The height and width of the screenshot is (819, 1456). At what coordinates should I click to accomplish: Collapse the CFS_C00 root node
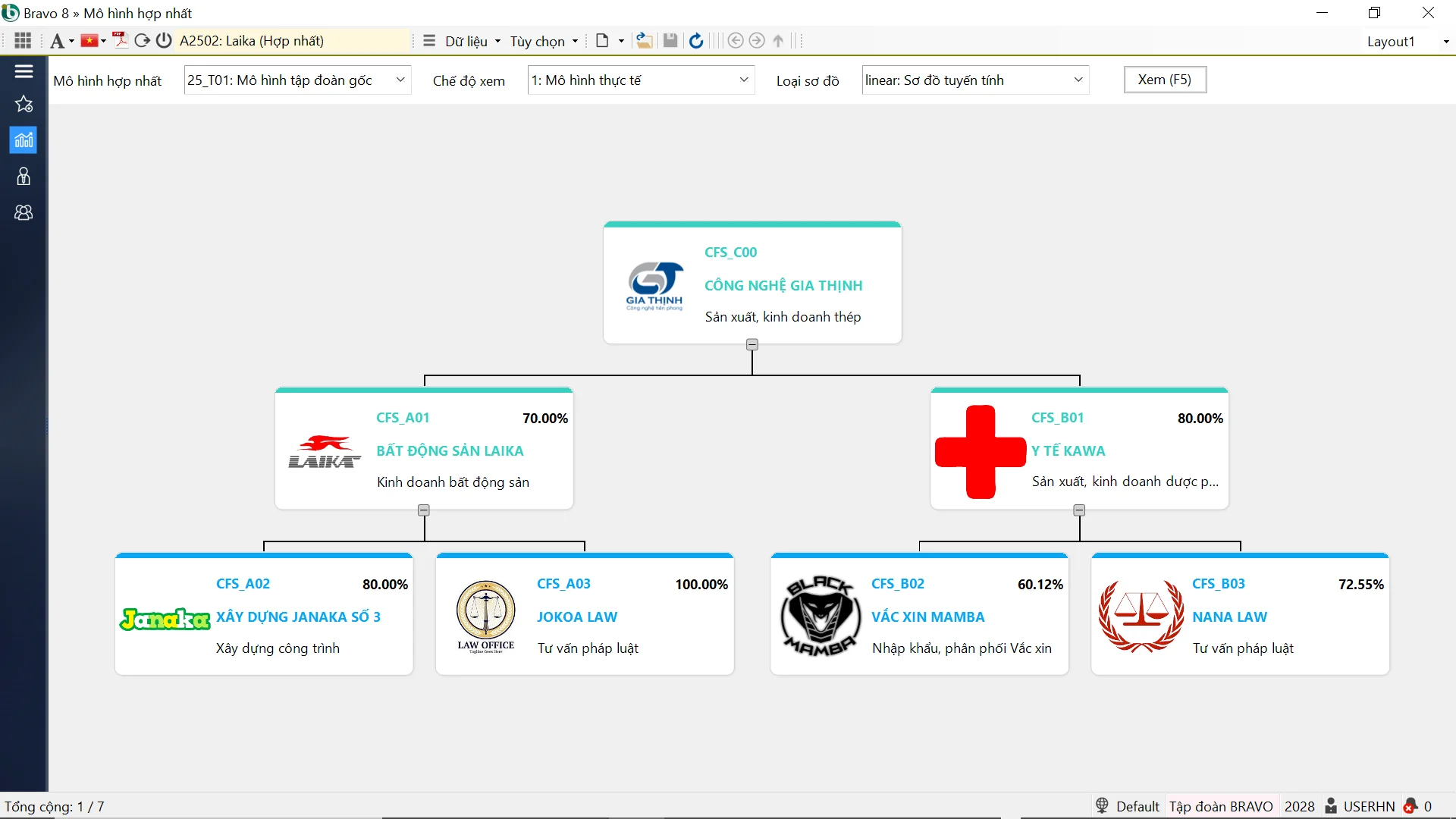(752, 345)
